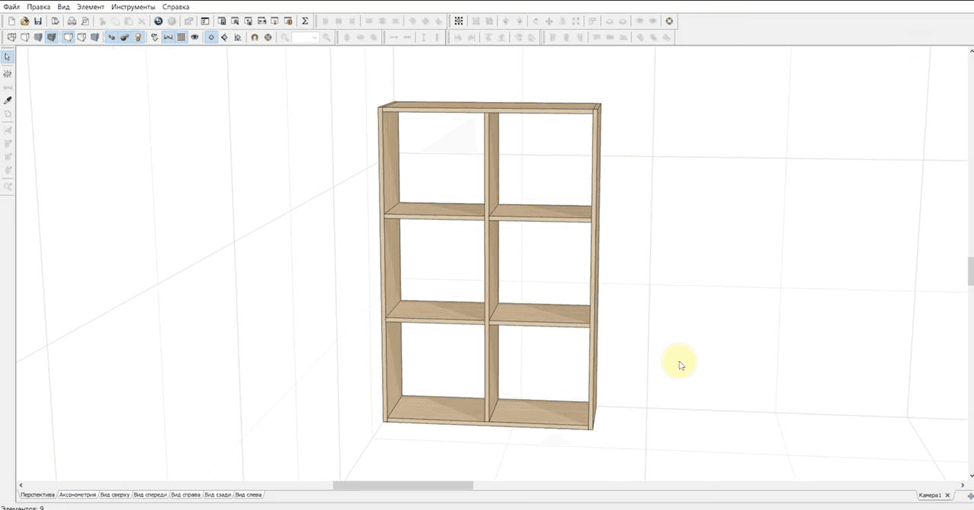The width and height of the screenshot is (974, 510).
Task: Switch to the Вид спереди tab
Action: click(150, 495)
